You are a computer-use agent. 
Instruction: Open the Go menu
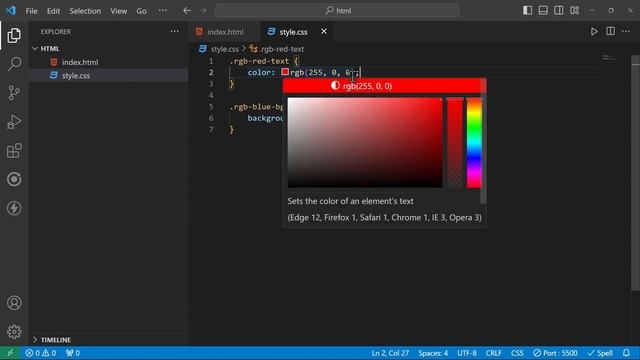pyautogui.click(x=141, y=11)
